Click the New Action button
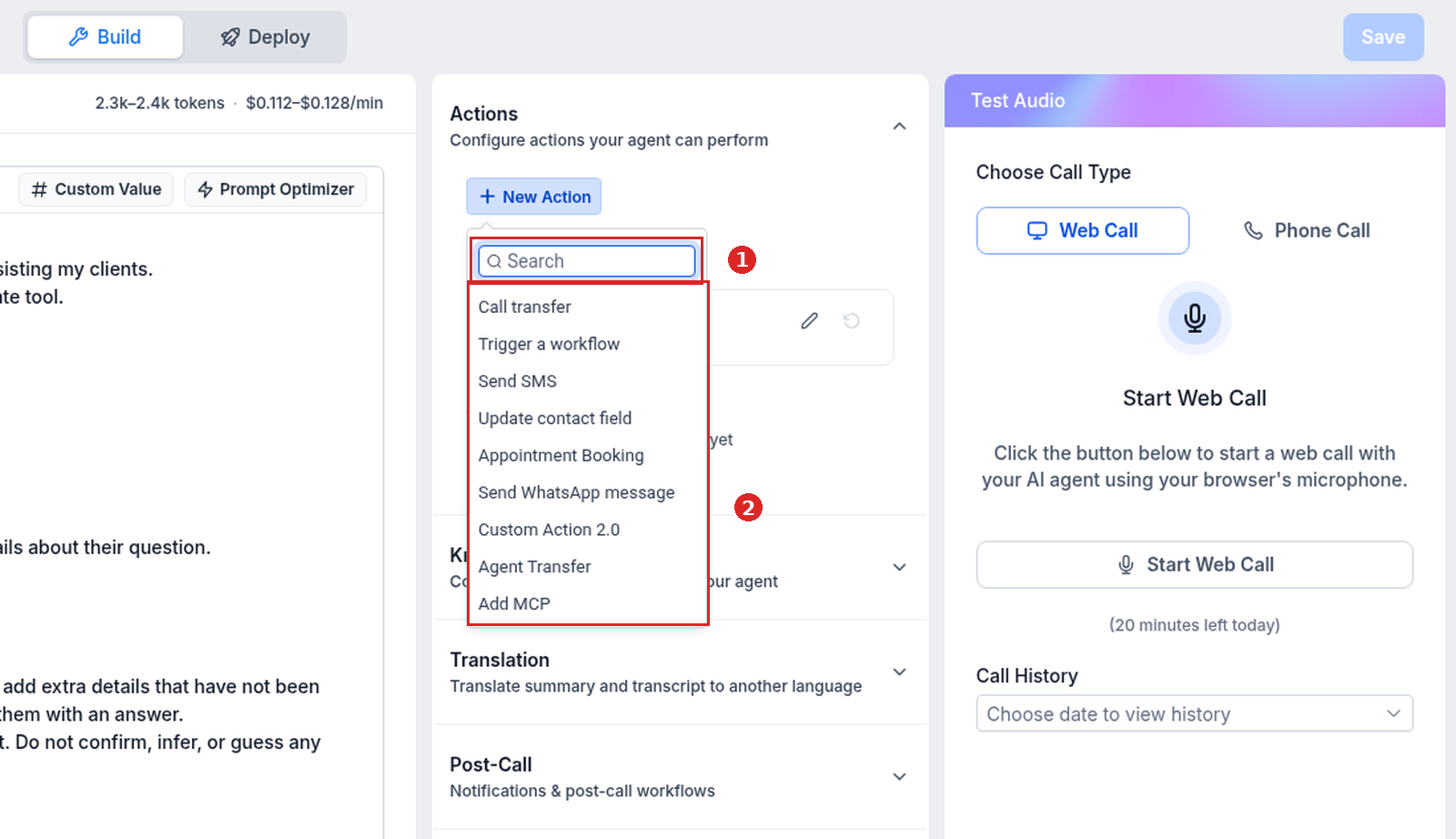1456x839 pixels. [x=534, y=197]
